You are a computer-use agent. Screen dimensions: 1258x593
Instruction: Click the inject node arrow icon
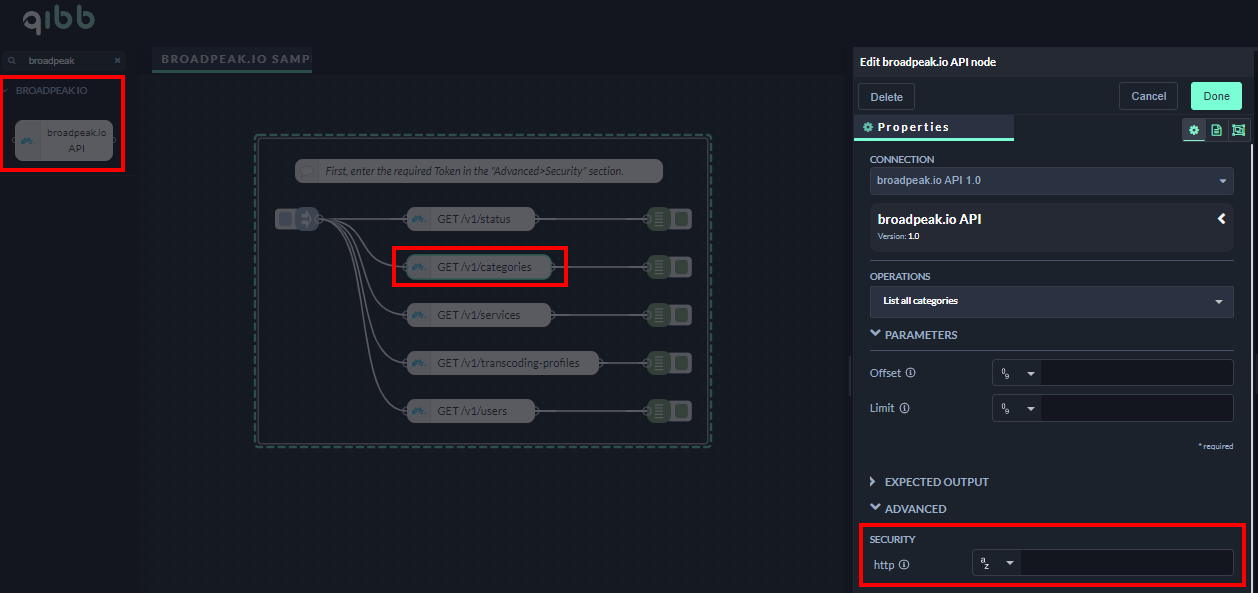coord(307,218)
